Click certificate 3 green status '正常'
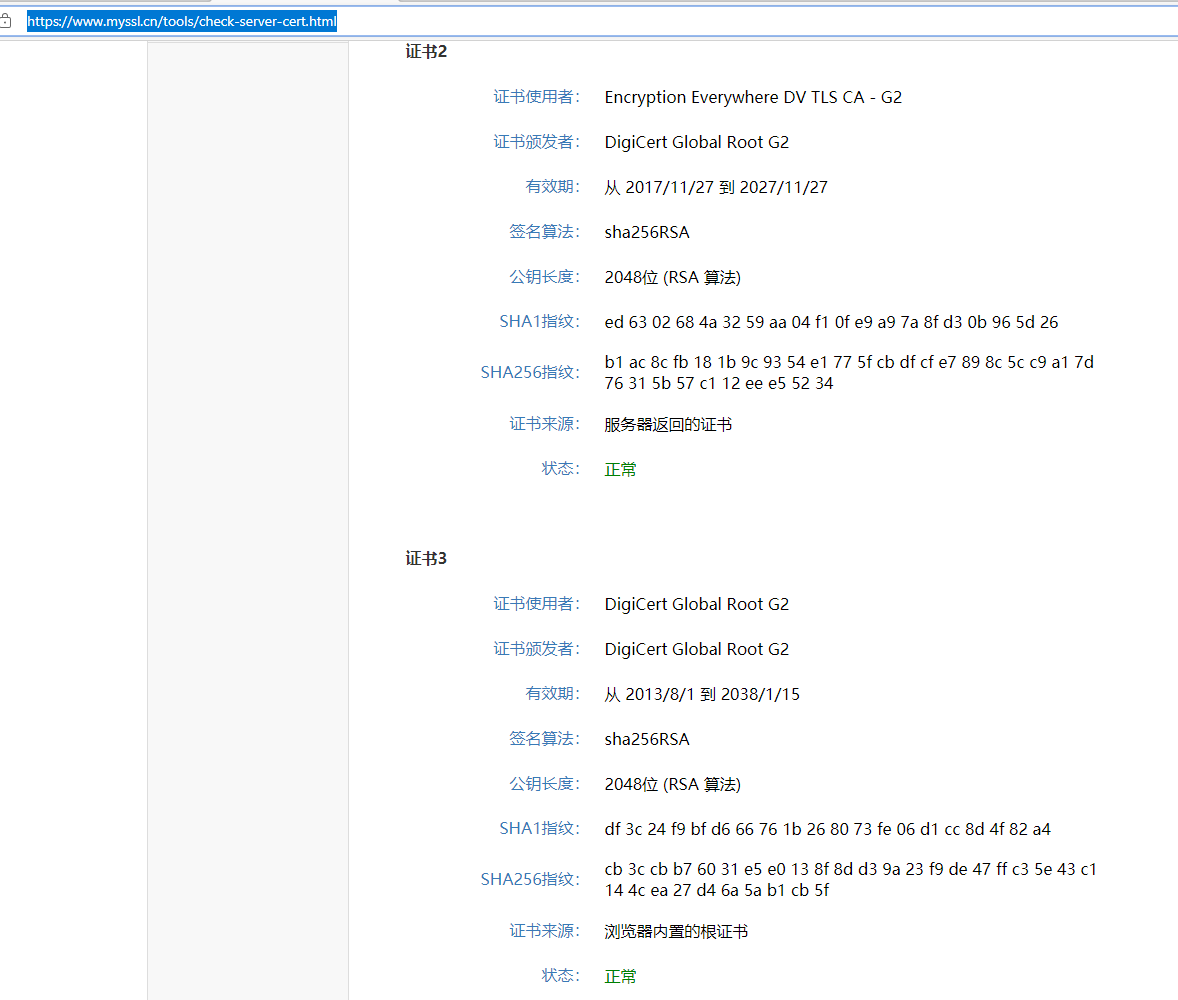 pos(621,977)
